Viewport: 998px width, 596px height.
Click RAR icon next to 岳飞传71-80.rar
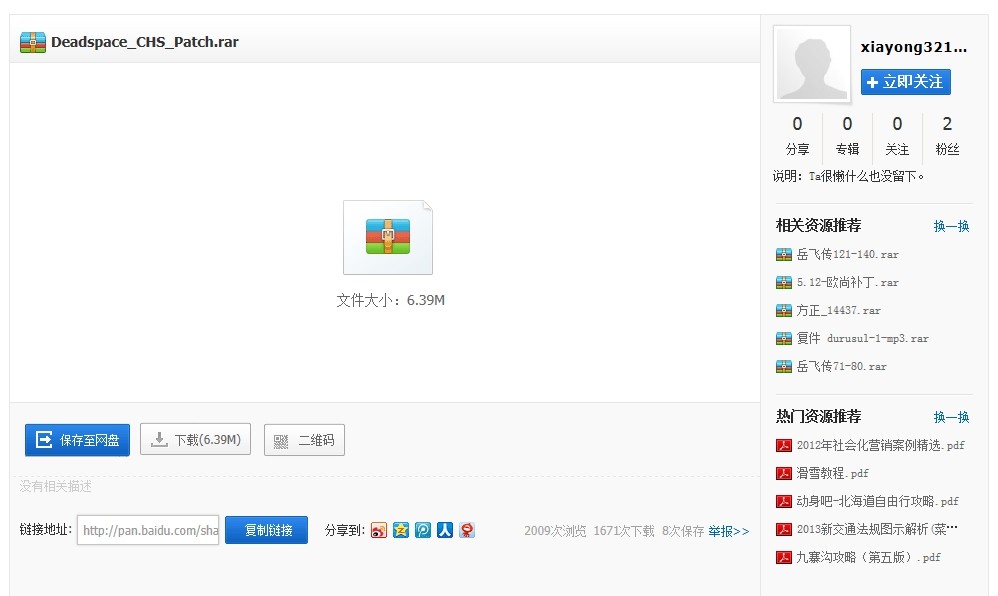coord(784,367)
